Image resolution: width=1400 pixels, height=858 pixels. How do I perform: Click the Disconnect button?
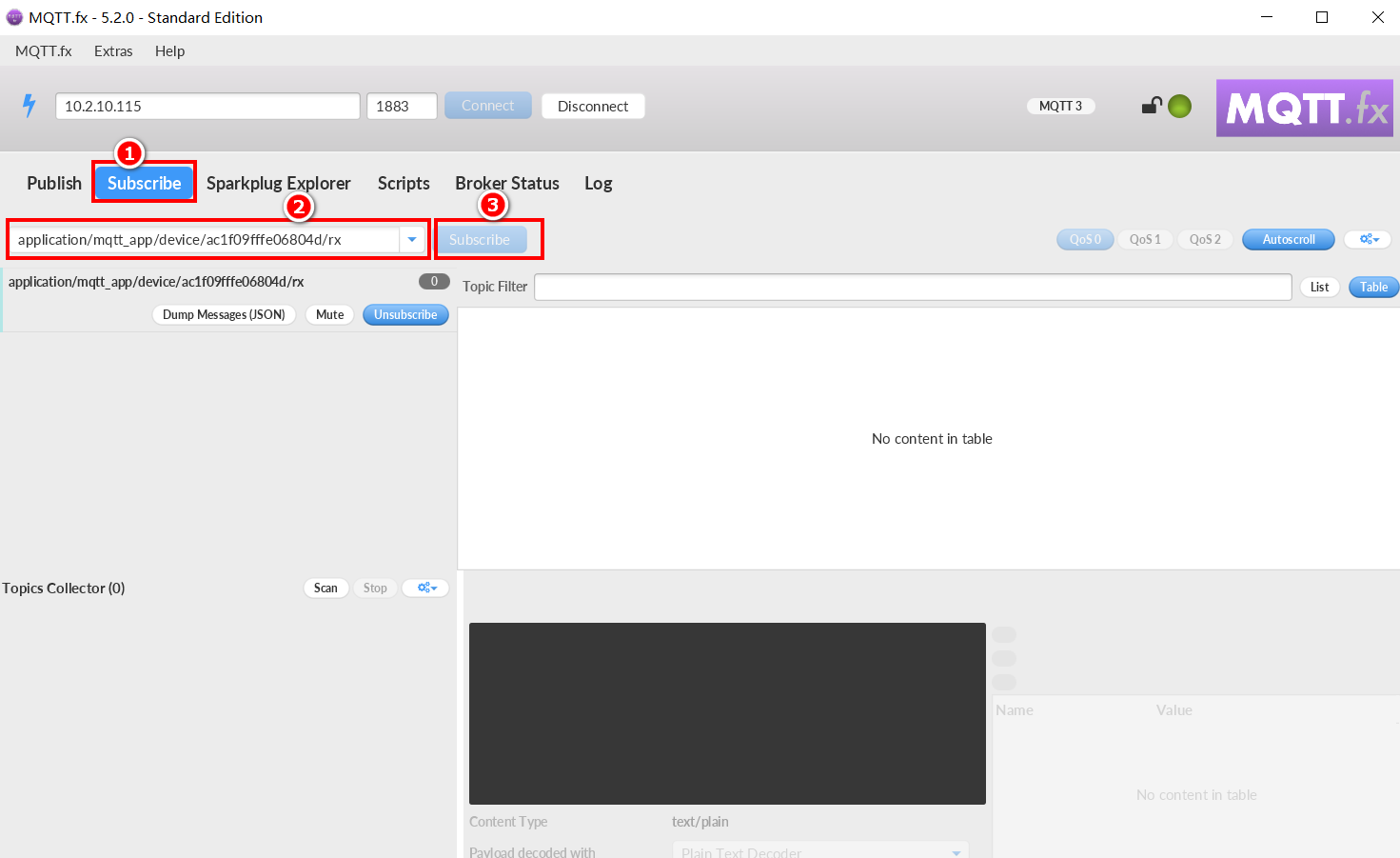coord(593,107)
